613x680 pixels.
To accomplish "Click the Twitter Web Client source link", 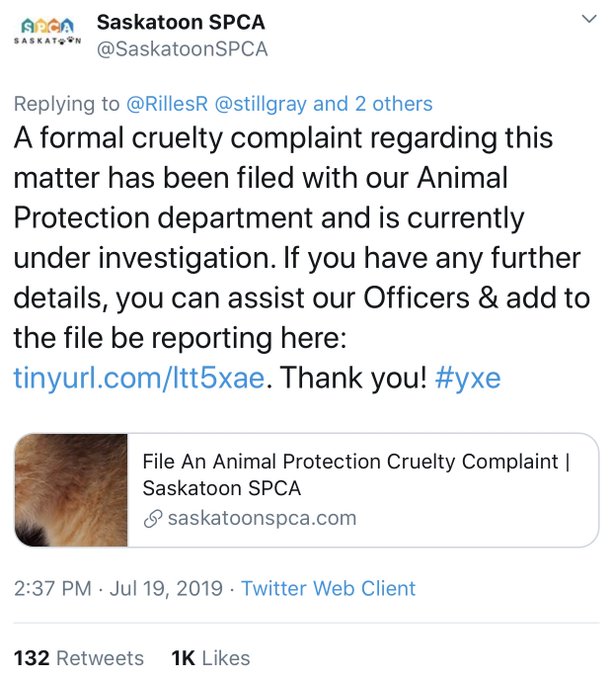I will 328,589.
